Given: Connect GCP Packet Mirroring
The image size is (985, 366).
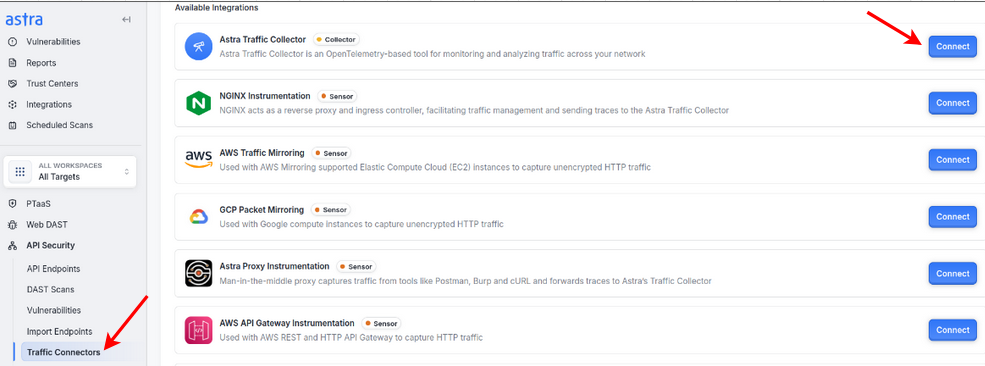Looking at the screenshot, I should [952, 217].
